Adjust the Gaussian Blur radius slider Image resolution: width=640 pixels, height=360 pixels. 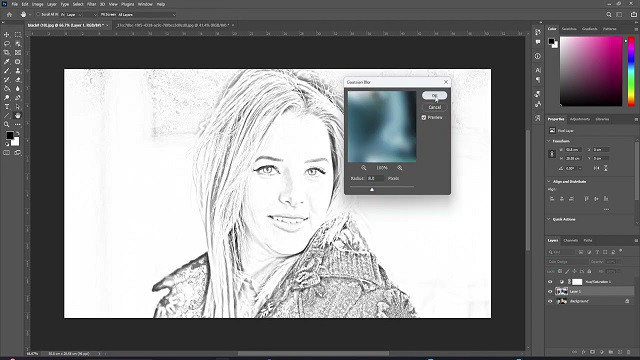coord(371,189)
